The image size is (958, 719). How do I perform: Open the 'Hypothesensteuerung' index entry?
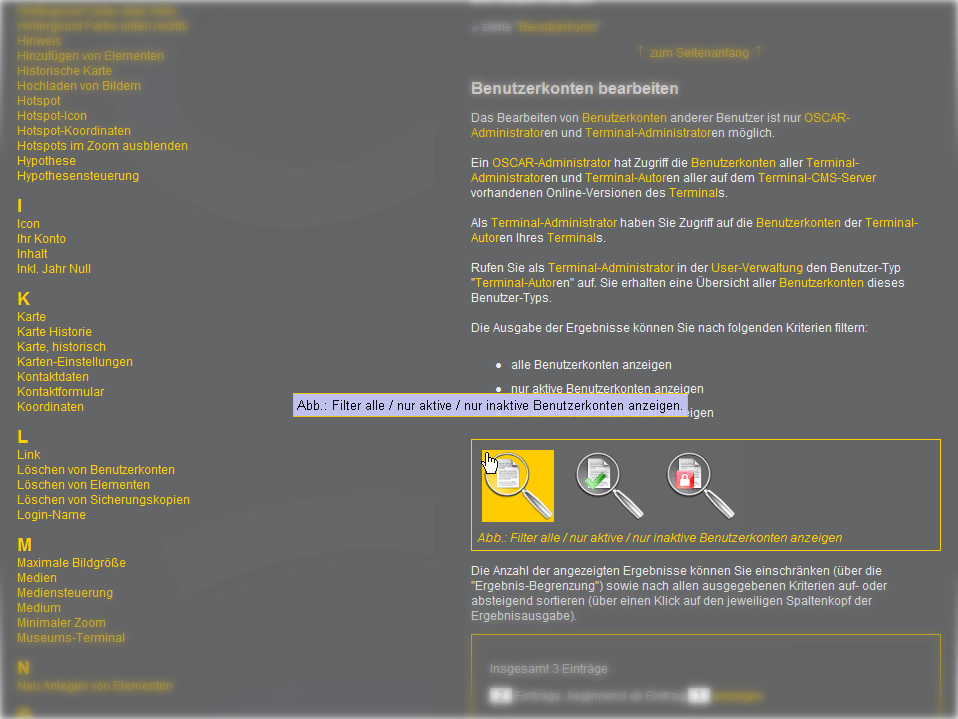click(x=77, y=176)
